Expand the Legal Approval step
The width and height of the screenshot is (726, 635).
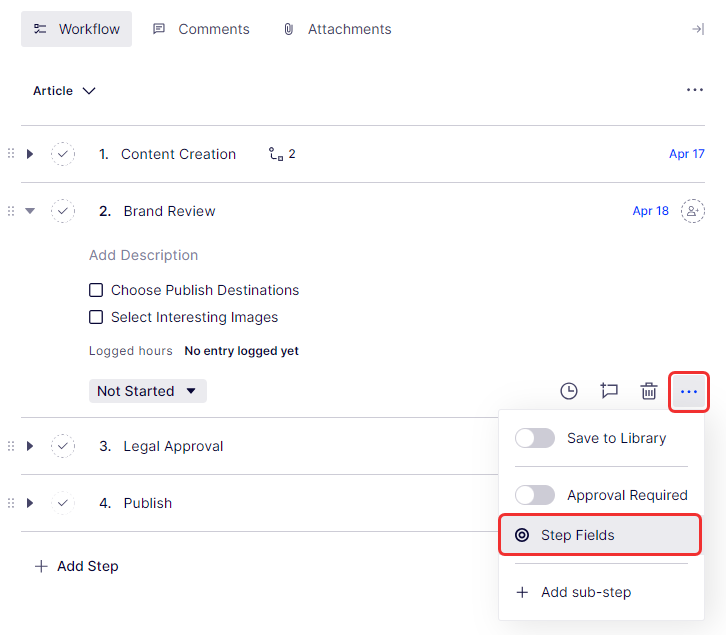pyautogui.click(x=30, y=446)
